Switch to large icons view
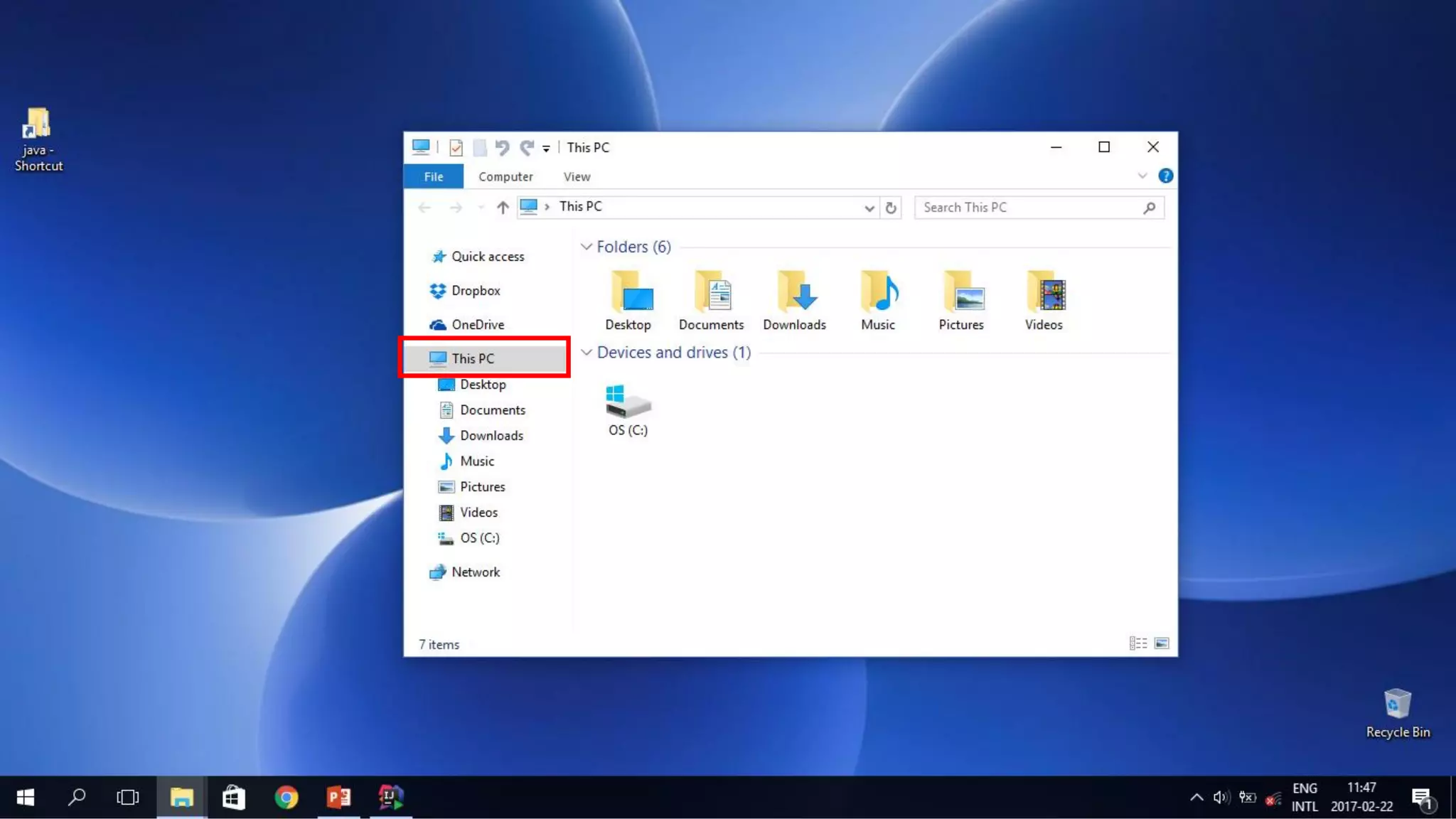The width and height of the screenshot is (1456, 819). tap(1162, 643)
